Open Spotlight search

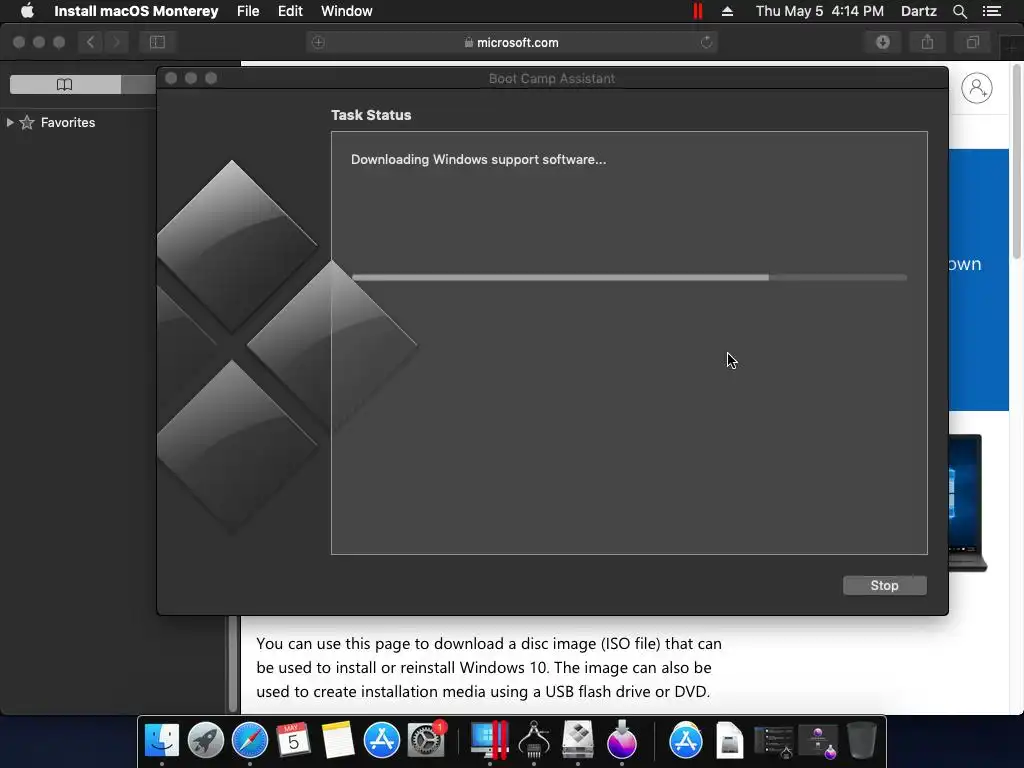[959, 11]
